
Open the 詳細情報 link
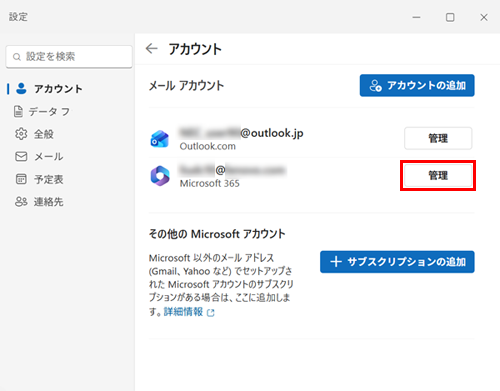[x=183, y=312]
